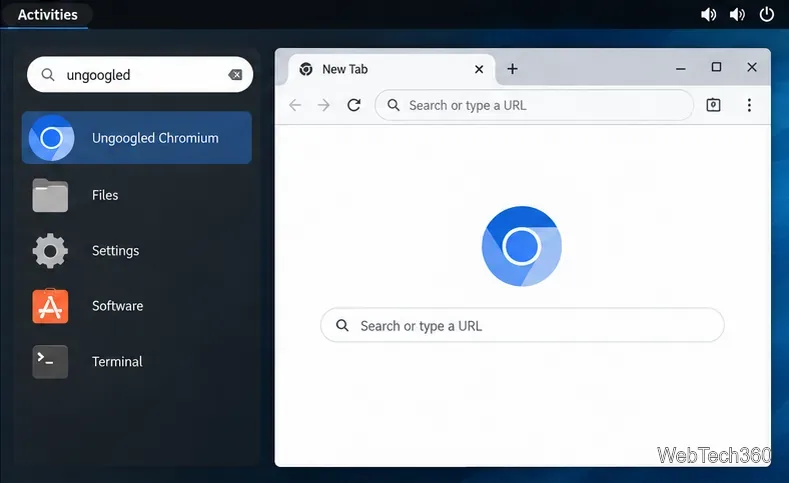Image resolution: width=789 pixels, height=483 pixels.
Task: Open the Software store app
Action: tap(50, 306)
